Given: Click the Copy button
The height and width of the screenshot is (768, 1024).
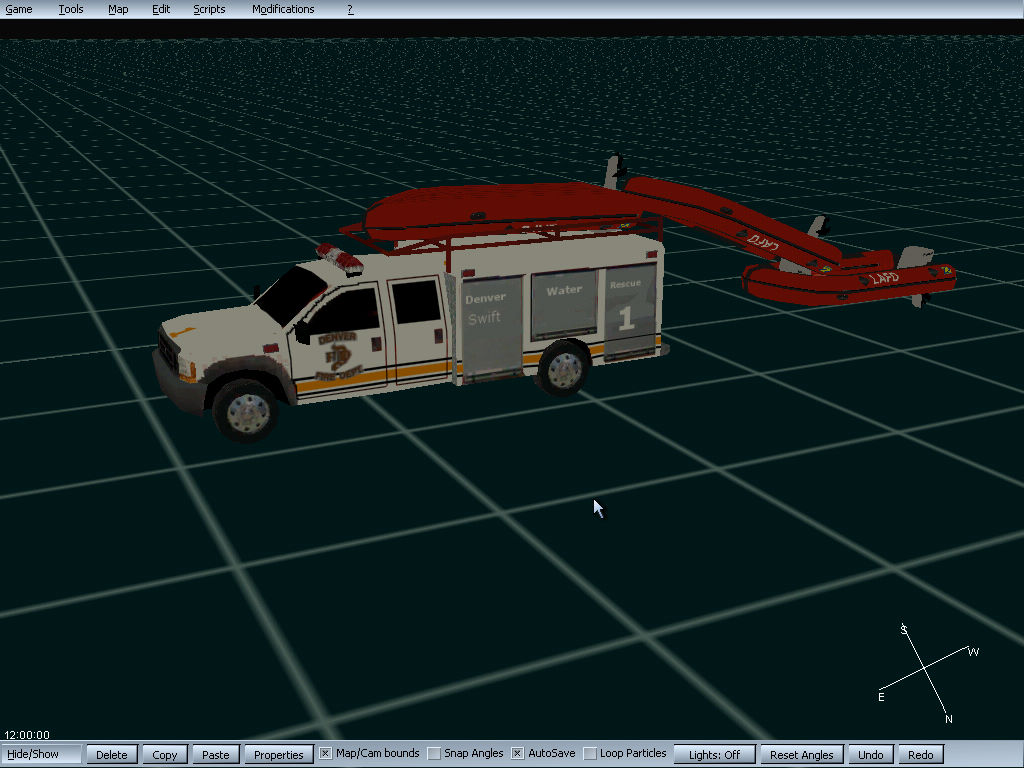Looking at the screenshot, I should click(165, 755).
